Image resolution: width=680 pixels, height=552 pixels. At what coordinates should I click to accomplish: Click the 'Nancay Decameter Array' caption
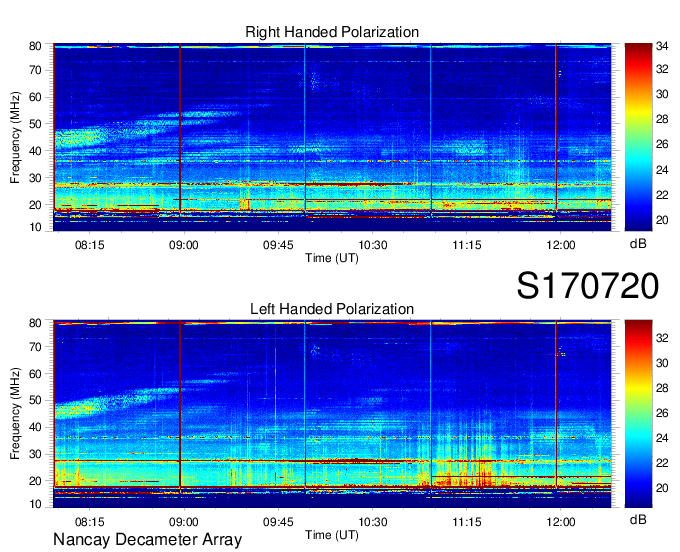(147, 540)
